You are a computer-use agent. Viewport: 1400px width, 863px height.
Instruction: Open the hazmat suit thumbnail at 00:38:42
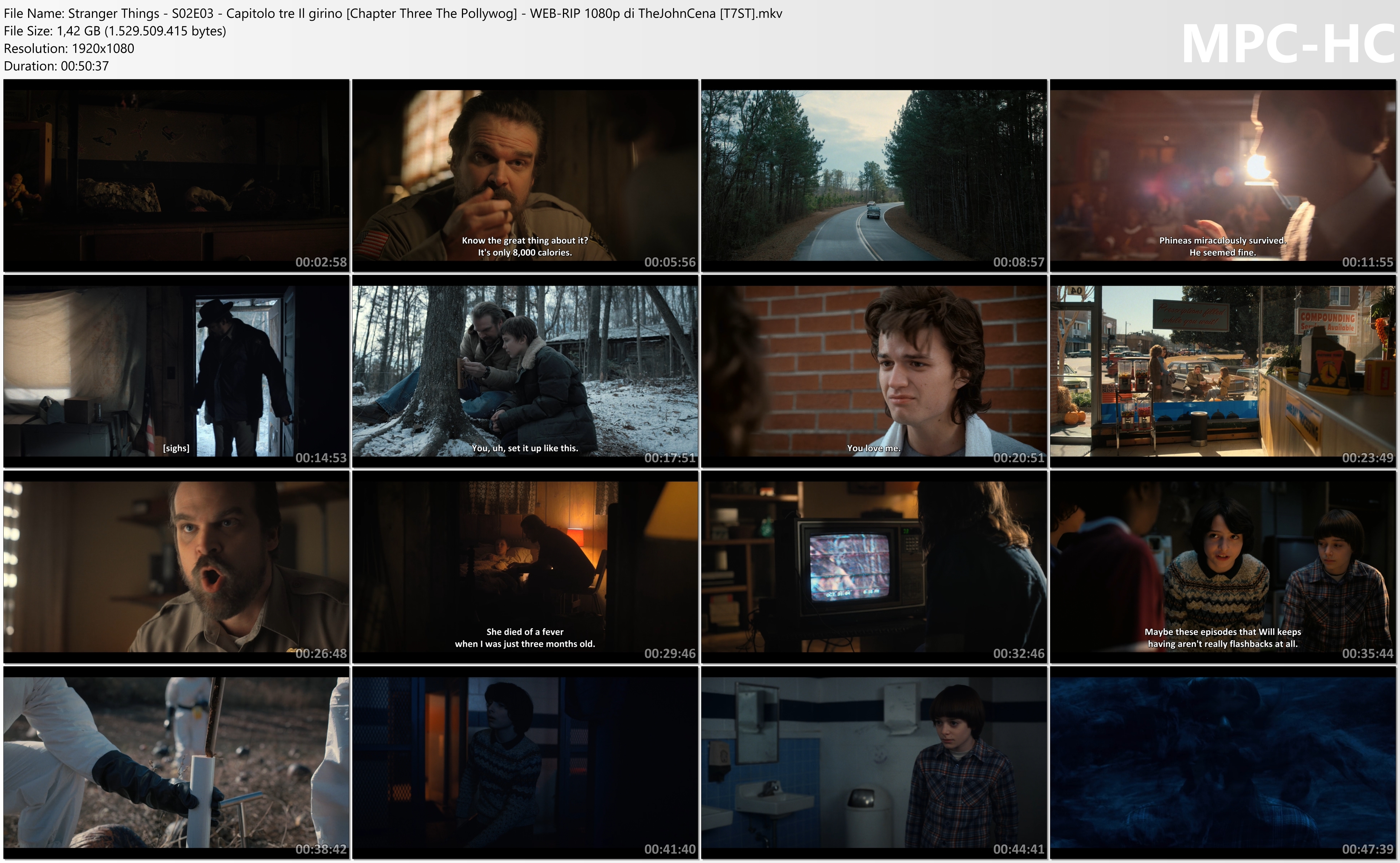tap(176, 762)
